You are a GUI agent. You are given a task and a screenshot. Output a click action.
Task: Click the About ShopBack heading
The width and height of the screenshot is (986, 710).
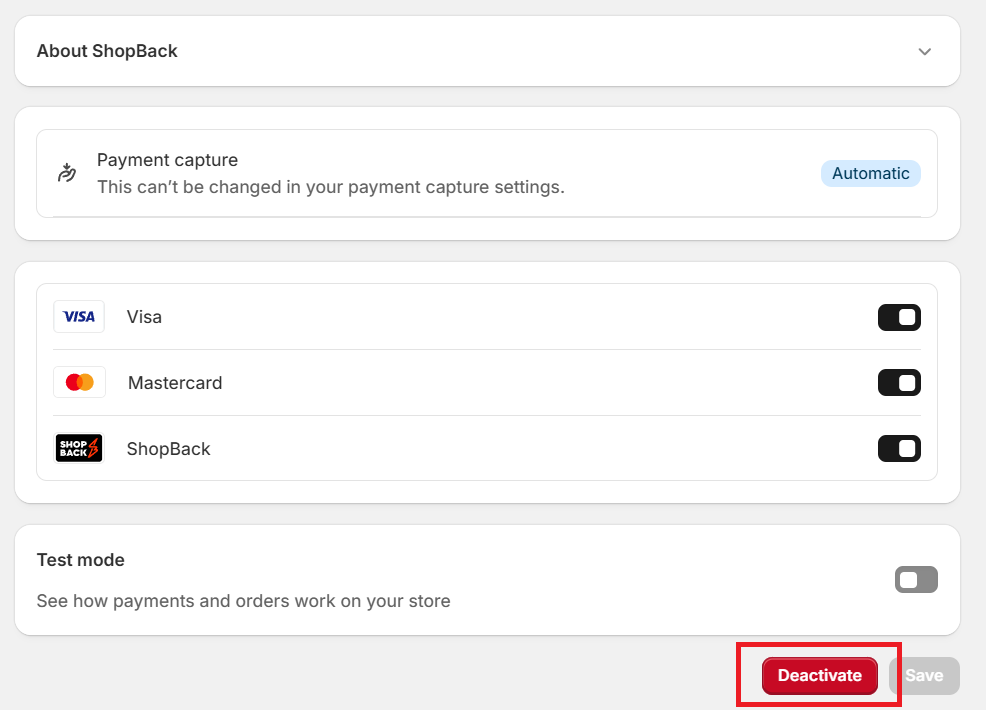[107, 51]
